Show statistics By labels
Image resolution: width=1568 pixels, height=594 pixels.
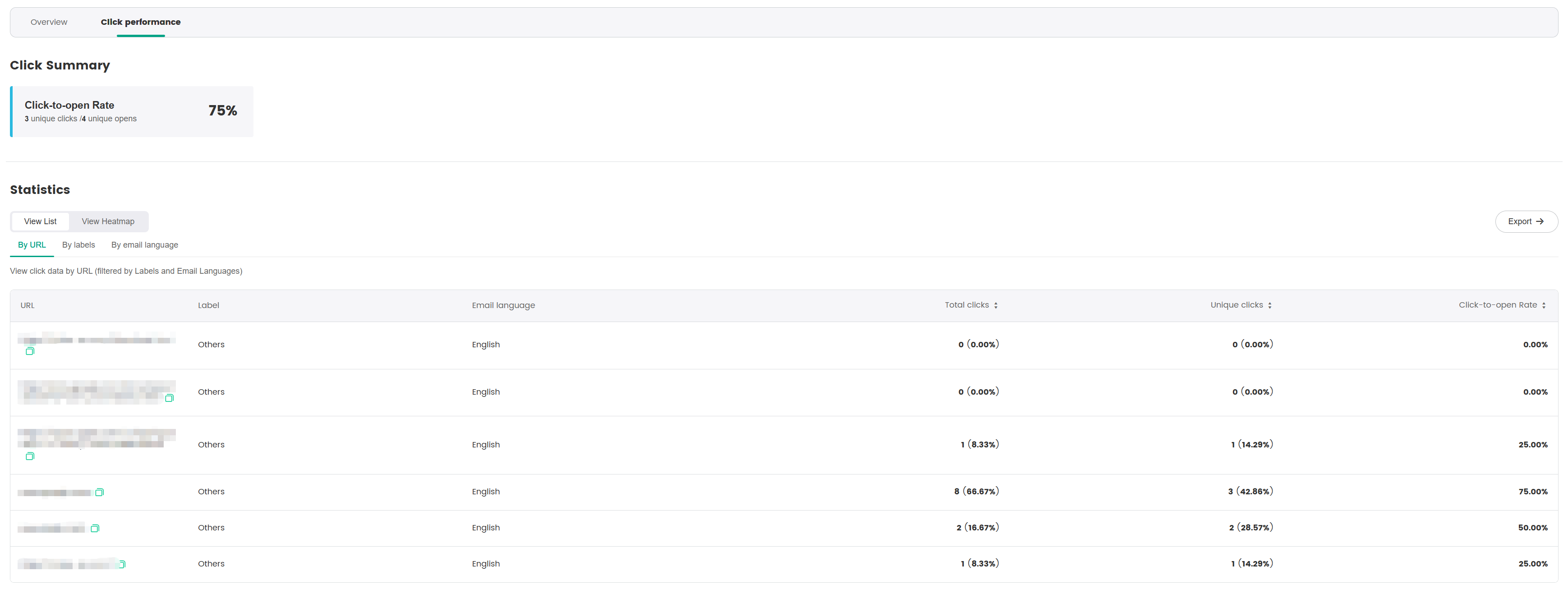(x=78, y=244)
